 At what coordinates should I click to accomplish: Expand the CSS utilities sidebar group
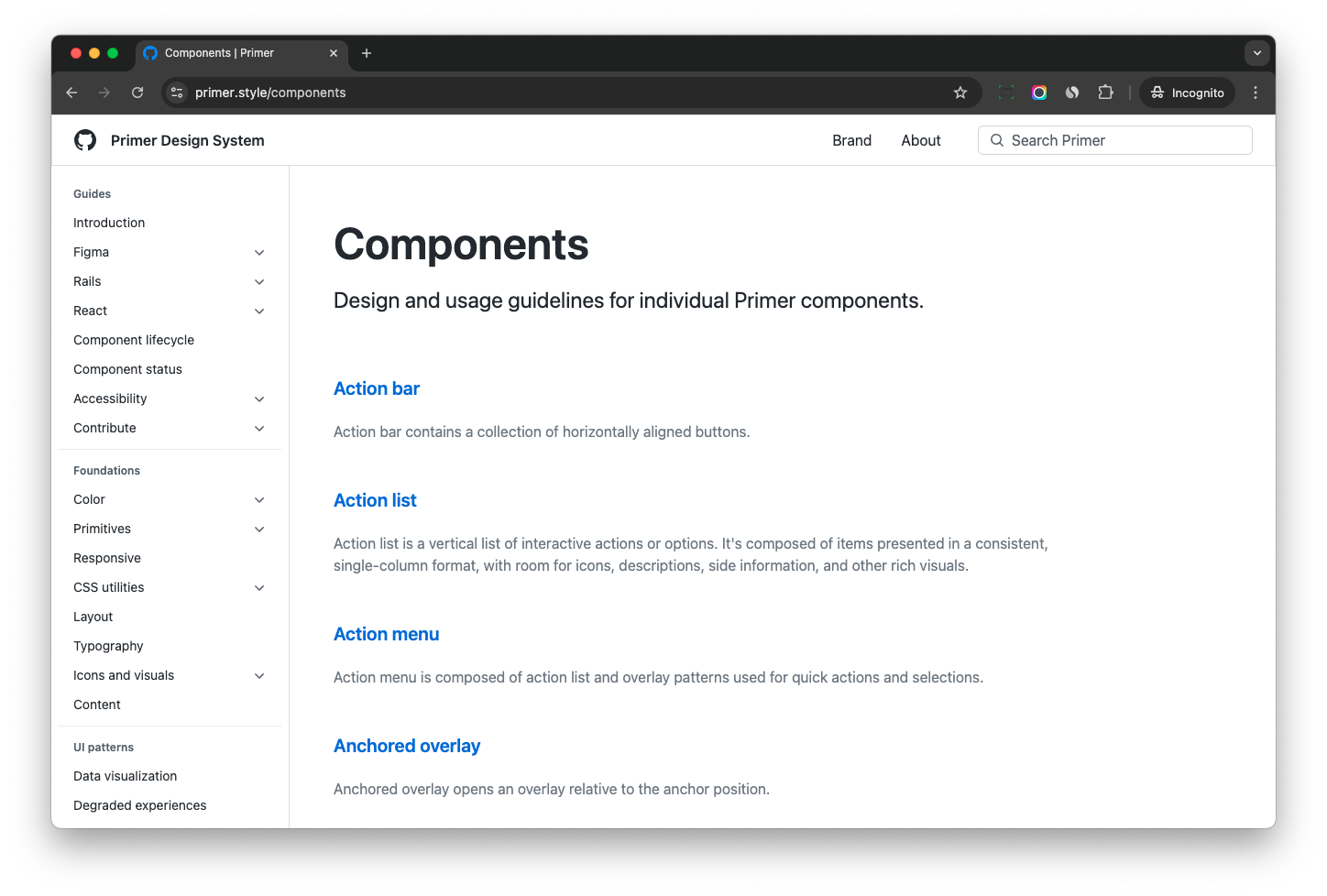coord(259,588)
